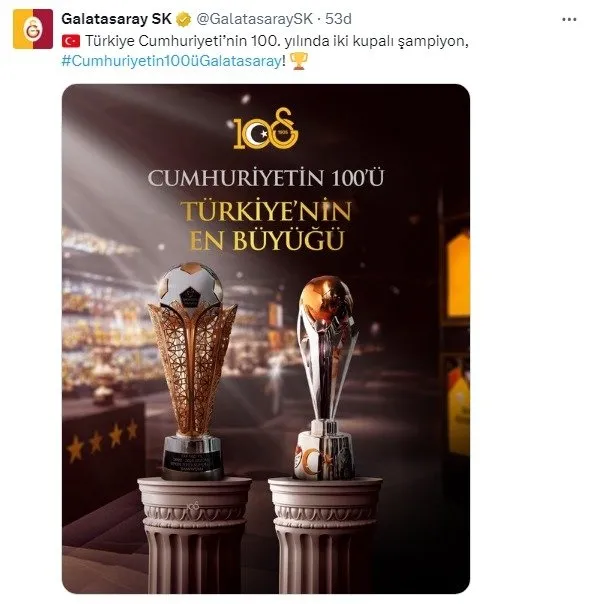The image size is (594, 604).
Task: Click the right pedestal column
Action: [x=324, y=535]
